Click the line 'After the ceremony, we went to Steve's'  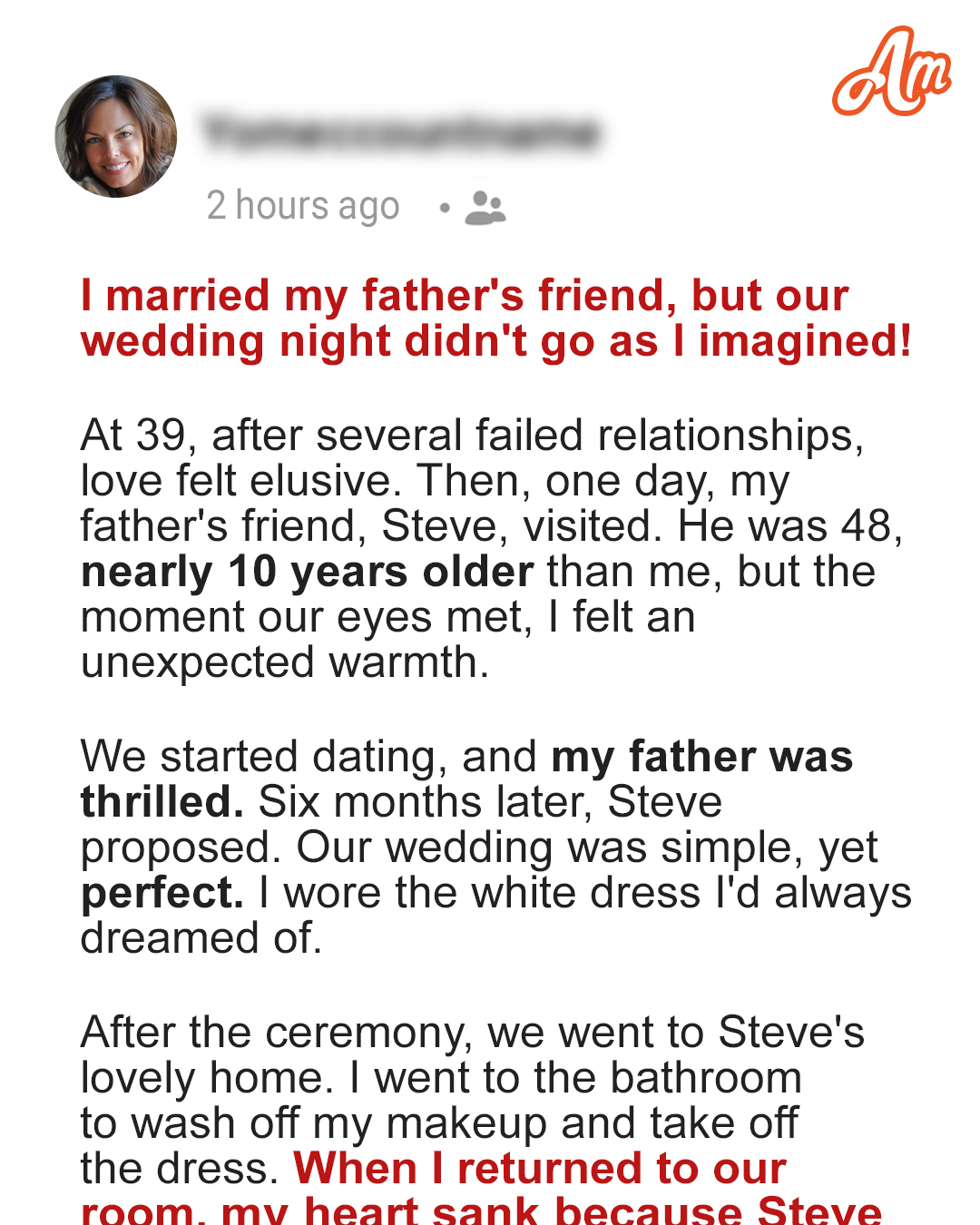pyautogui.click(x=473, y=1033)
